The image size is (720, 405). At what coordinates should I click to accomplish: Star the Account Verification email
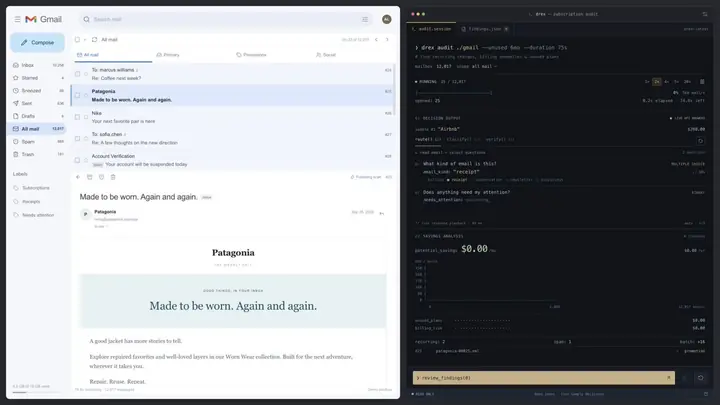coord(86,160)
